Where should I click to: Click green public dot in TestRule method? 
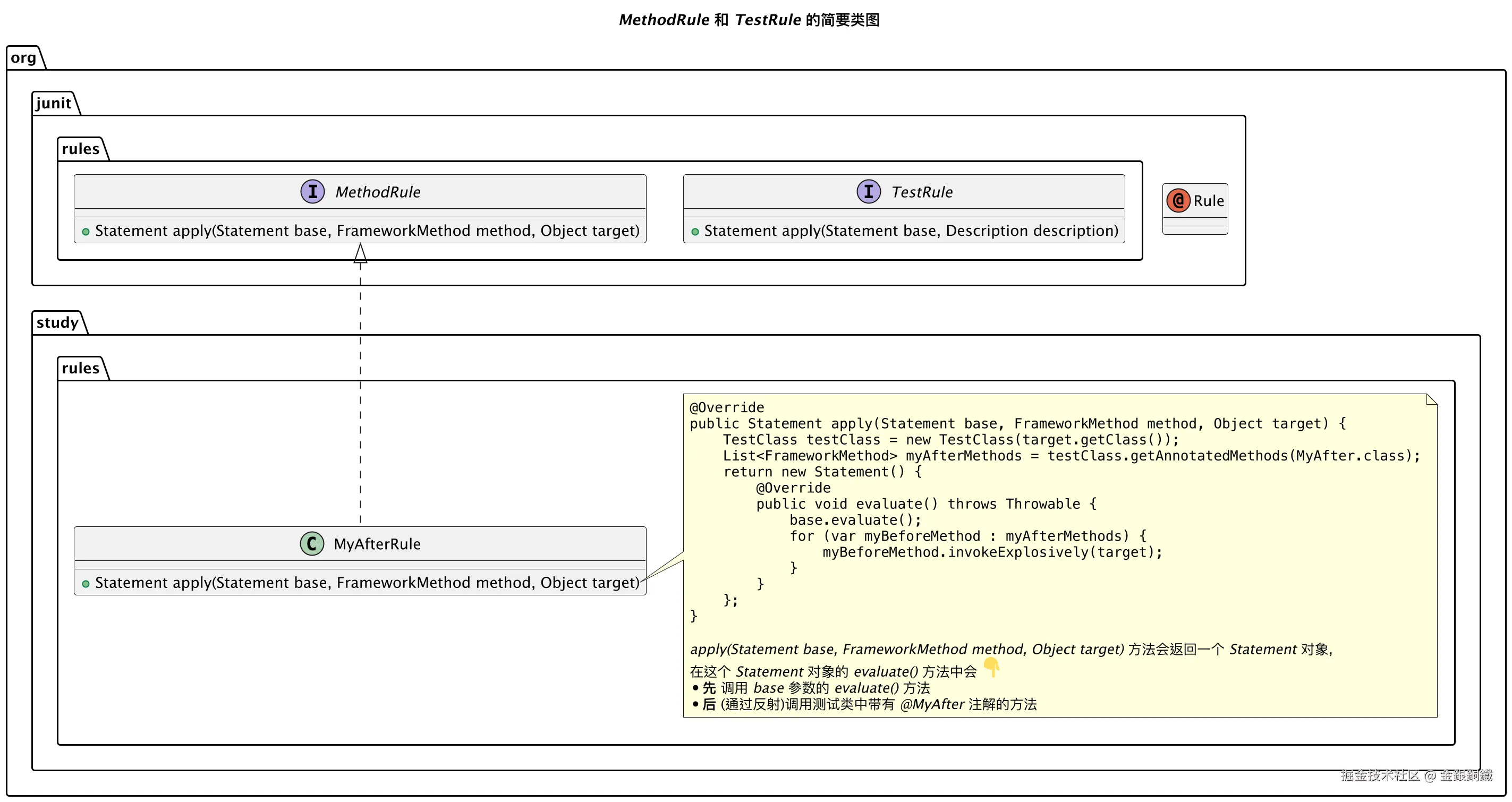pyautogui.click(x=695, y=232)
